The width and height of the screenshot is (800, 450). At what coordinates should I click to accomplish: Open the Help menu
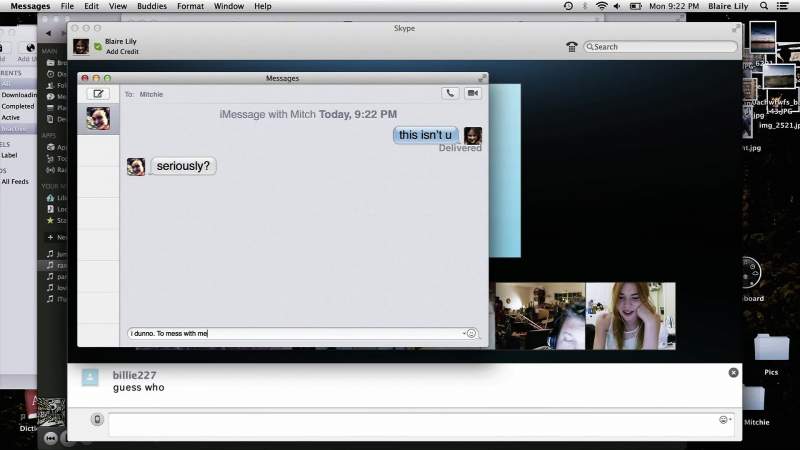click(263, 6)
